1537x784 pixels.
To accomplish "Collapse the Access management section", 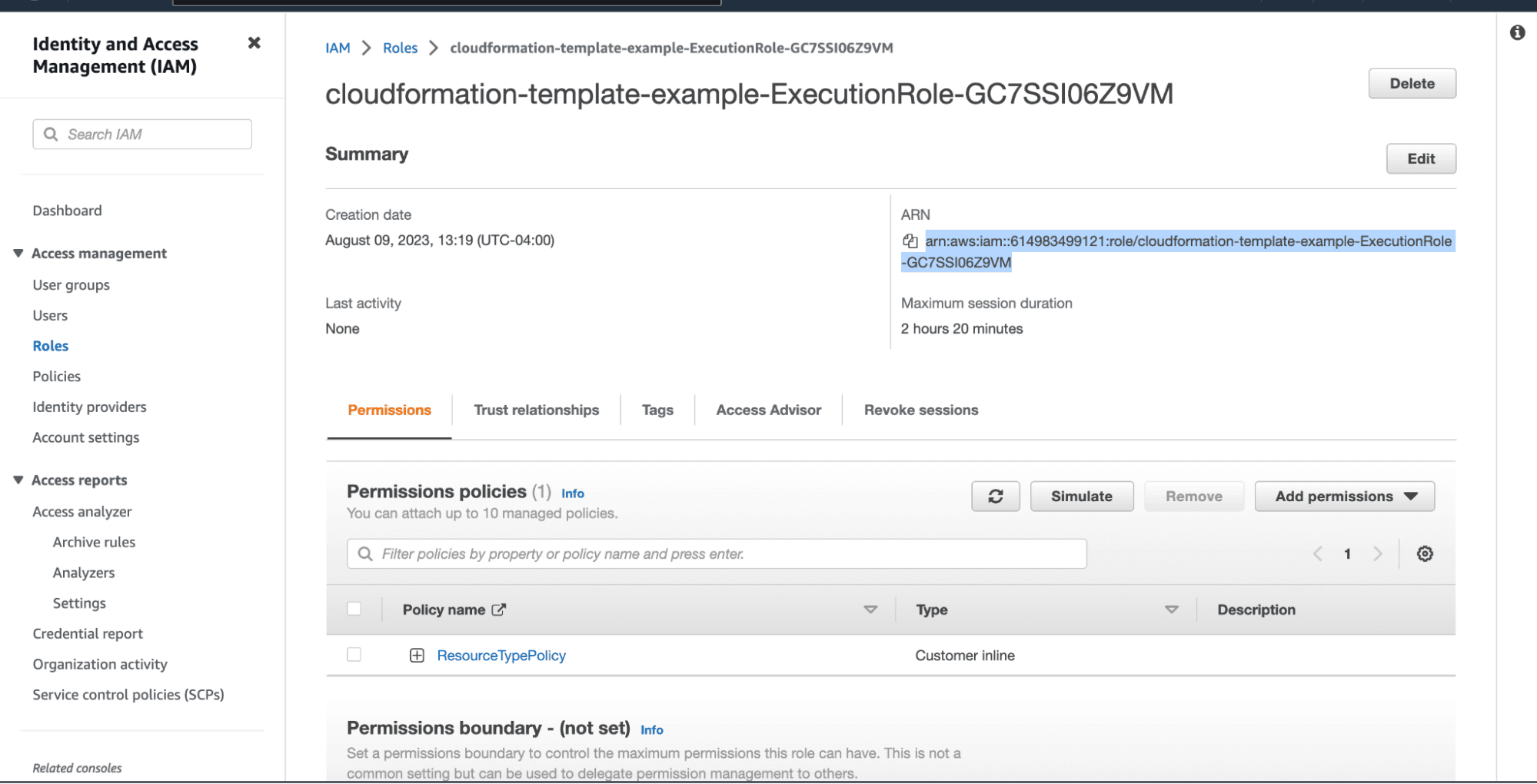I will pyautogui.click(x=18, y=254).
